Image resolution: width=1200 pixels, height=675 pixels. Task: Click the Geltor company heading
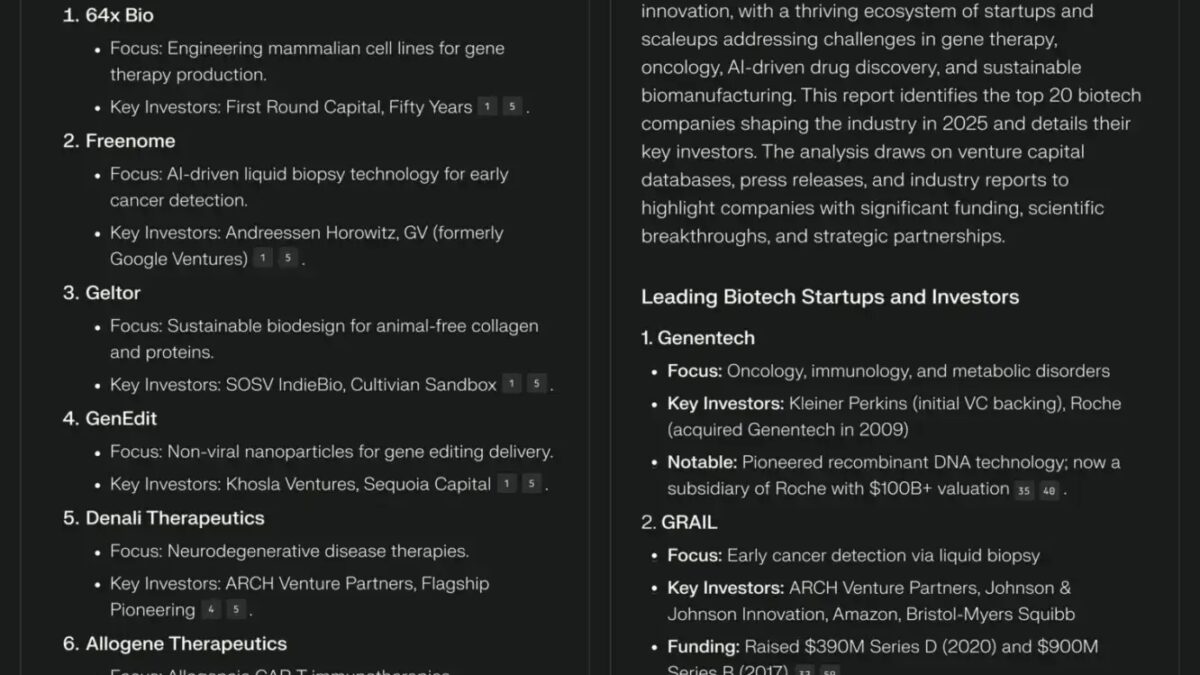click(x=113, y=293)
